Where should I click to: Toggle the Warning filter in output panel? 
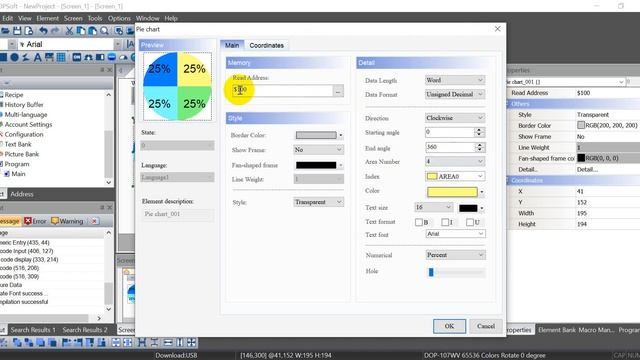click(x=67, y=221)
